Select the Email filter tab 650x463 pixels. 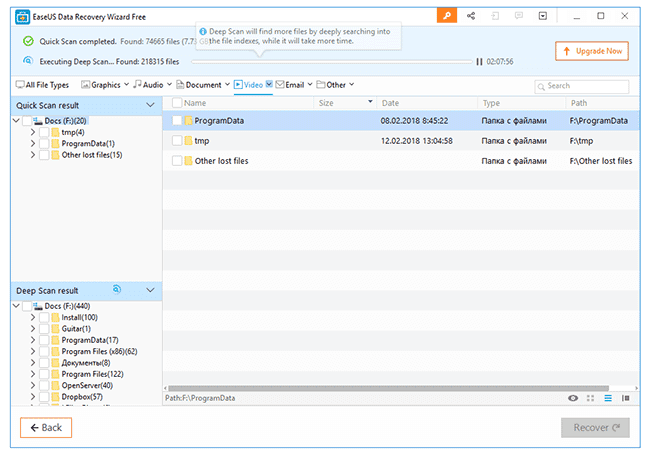pyautogui.click(x=290, y=85)
